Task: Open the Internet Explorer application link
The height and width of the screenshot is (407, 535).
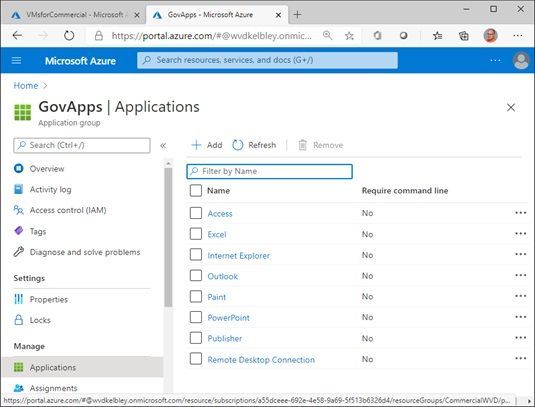Action: (238, 256)
